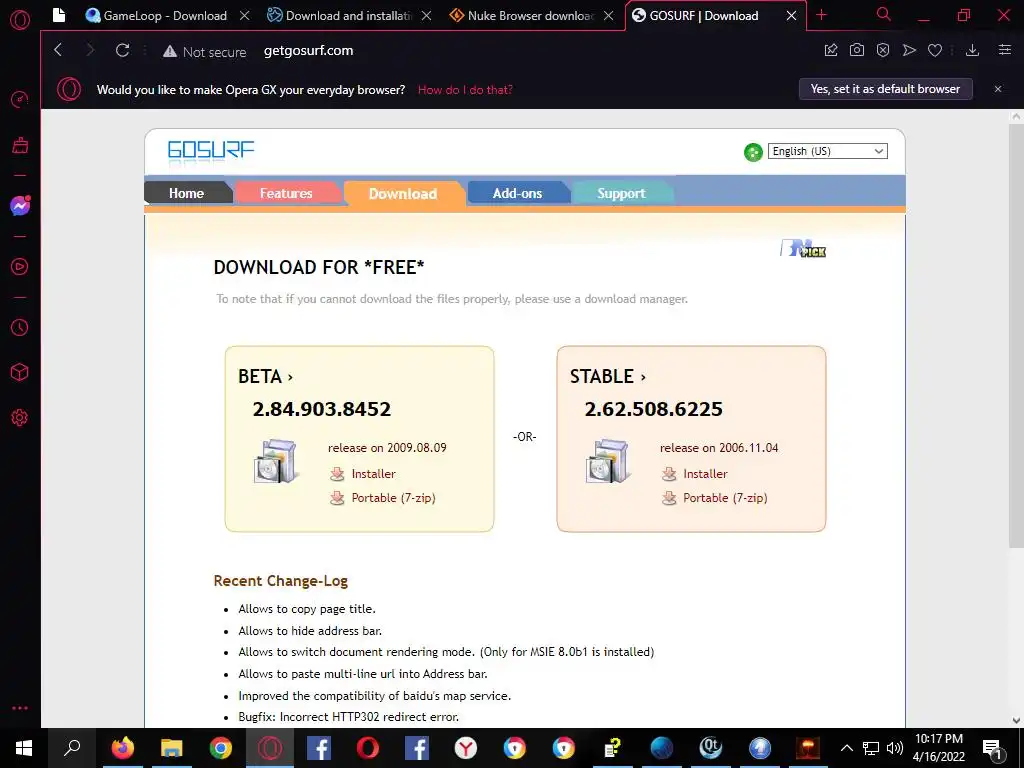Open GX Control speedometer in sidebar

click(x=20, y=100)
